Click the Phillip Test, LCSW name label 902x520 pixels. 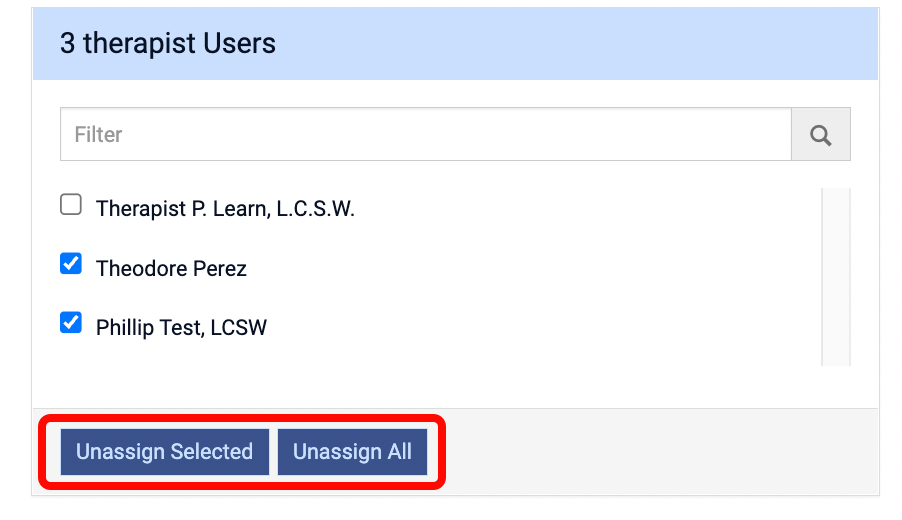point(181,327)
